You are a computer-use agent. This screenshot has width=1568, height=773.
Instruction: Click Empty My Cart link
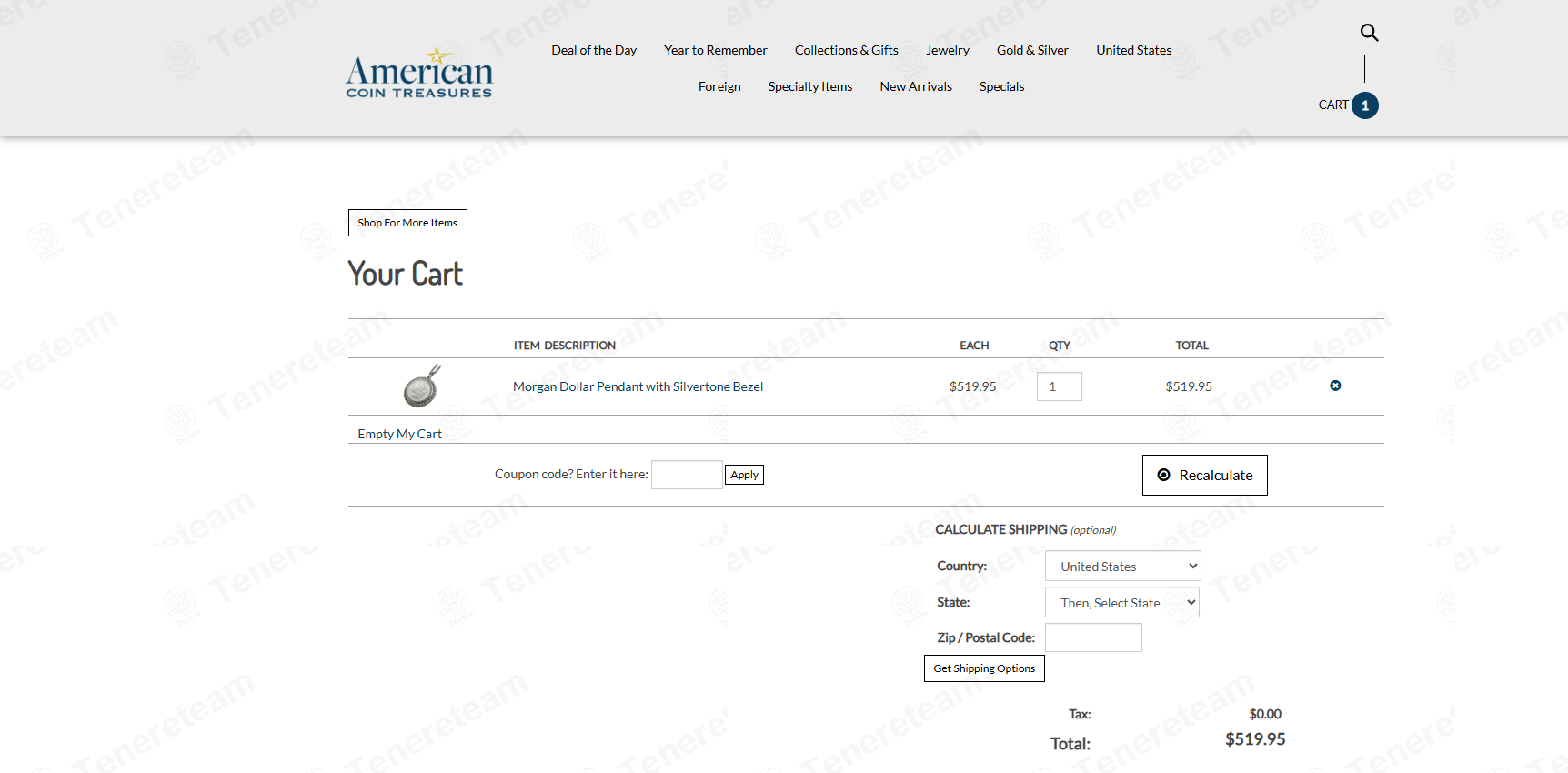coord(400,434)
